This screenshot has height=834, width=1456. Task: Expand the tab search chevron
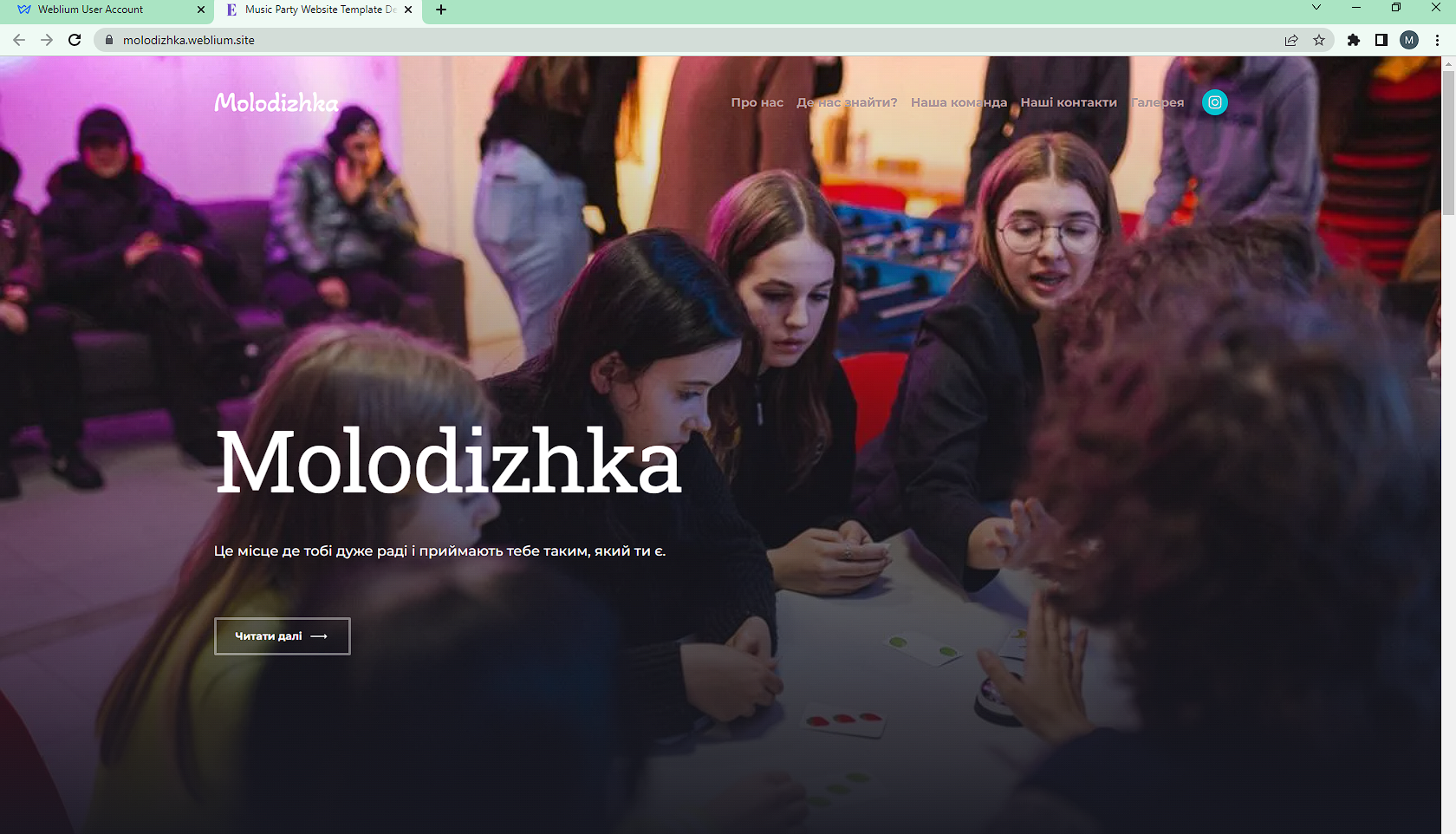point(1316,8)
